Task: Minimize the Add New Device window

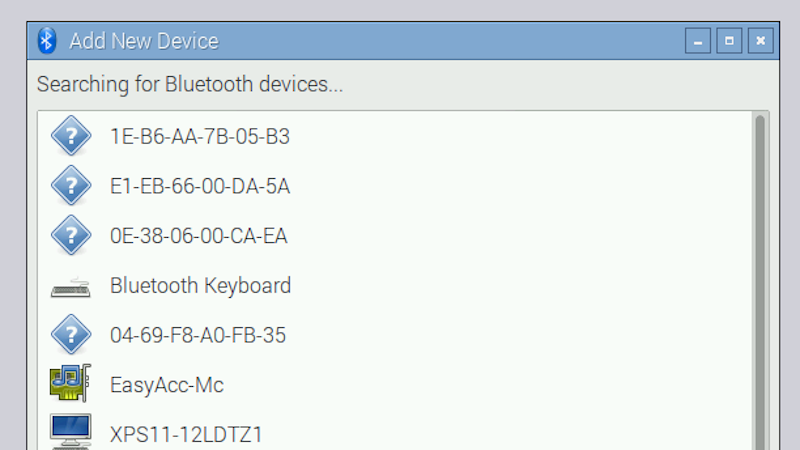Action: (697, 41)
